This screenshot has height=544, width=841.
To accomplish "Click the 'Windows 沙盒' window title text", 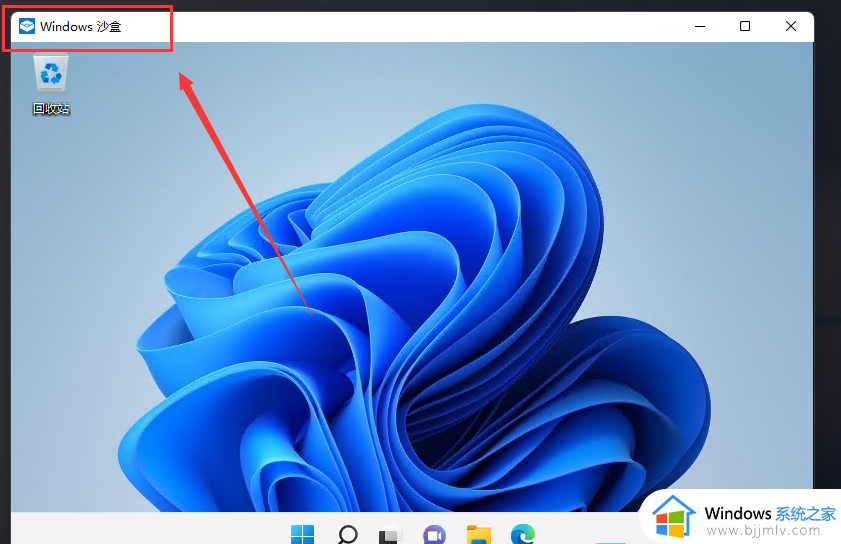I will [x=80, y=26].
